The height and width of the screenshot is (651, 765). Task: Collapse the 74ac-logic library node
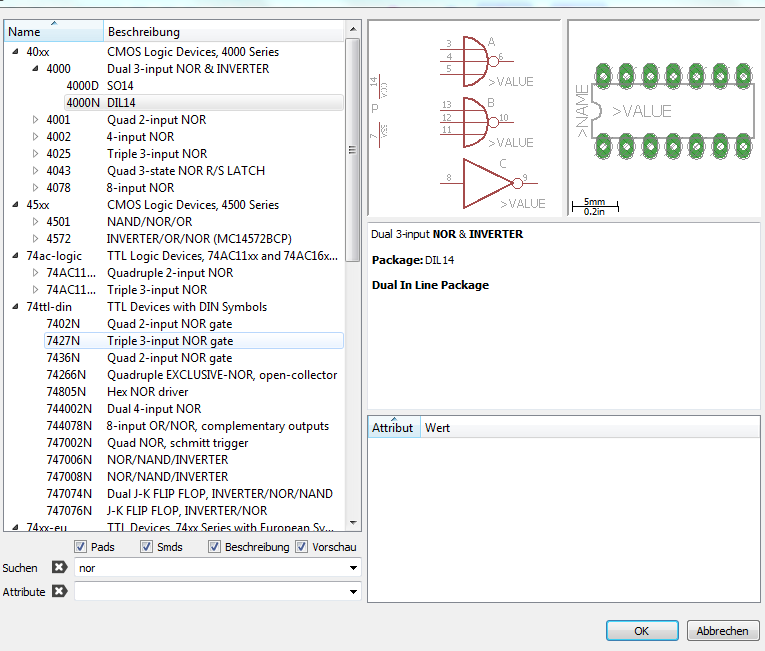click(x=16, y=256)
